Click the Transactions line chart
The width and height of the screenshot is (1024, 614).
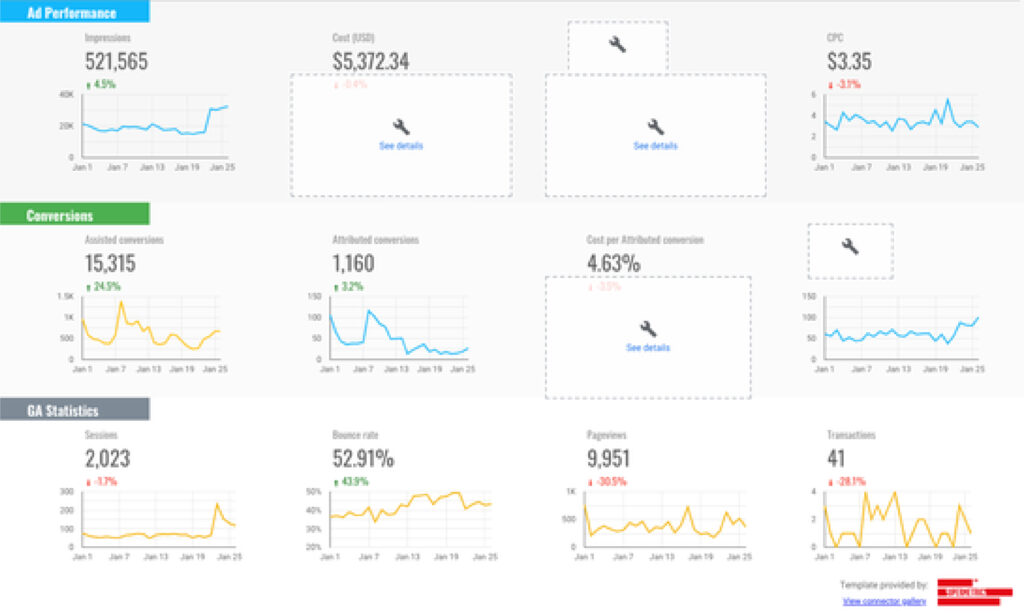point(898,519)
